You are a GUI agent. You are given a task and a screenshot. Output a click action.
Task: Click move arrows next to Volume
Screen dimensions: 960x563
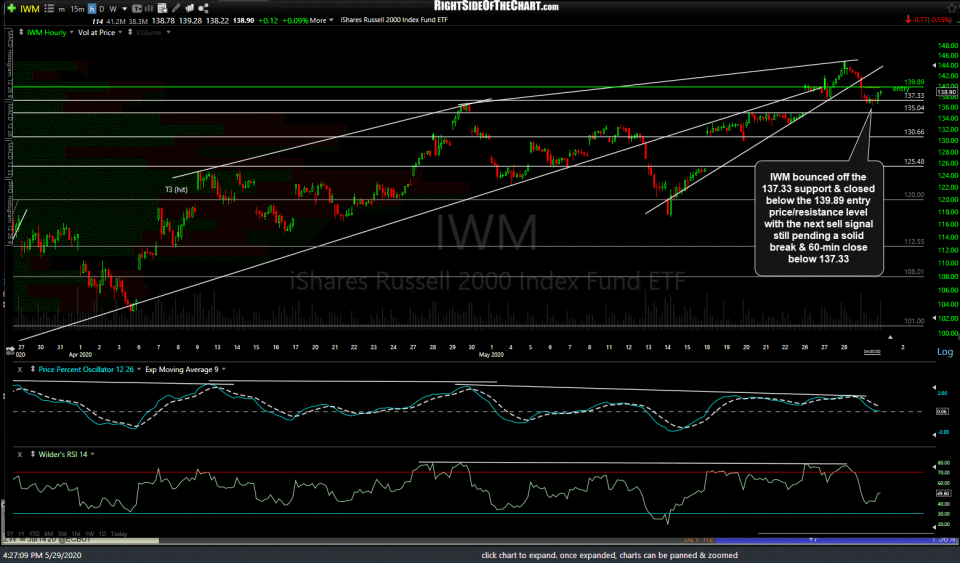click(130, 32)
